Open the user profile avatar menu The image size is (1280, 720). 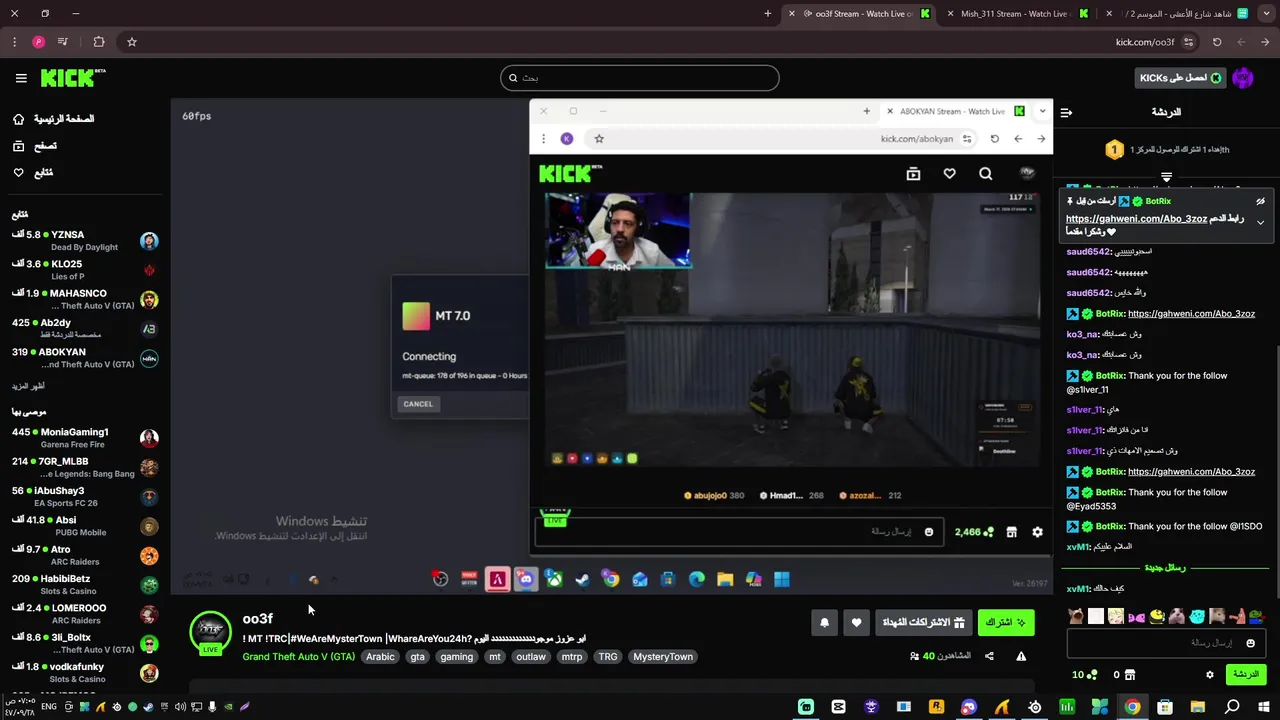(x=1243, y=78)
